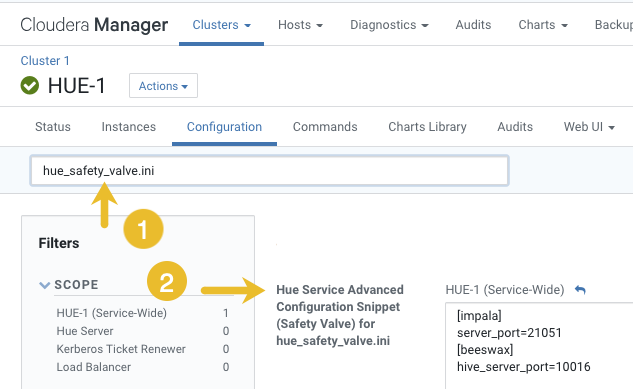Click the hue_safety_valve.ini search field
This screenshot has width=633, height=389.
point(269,171)
